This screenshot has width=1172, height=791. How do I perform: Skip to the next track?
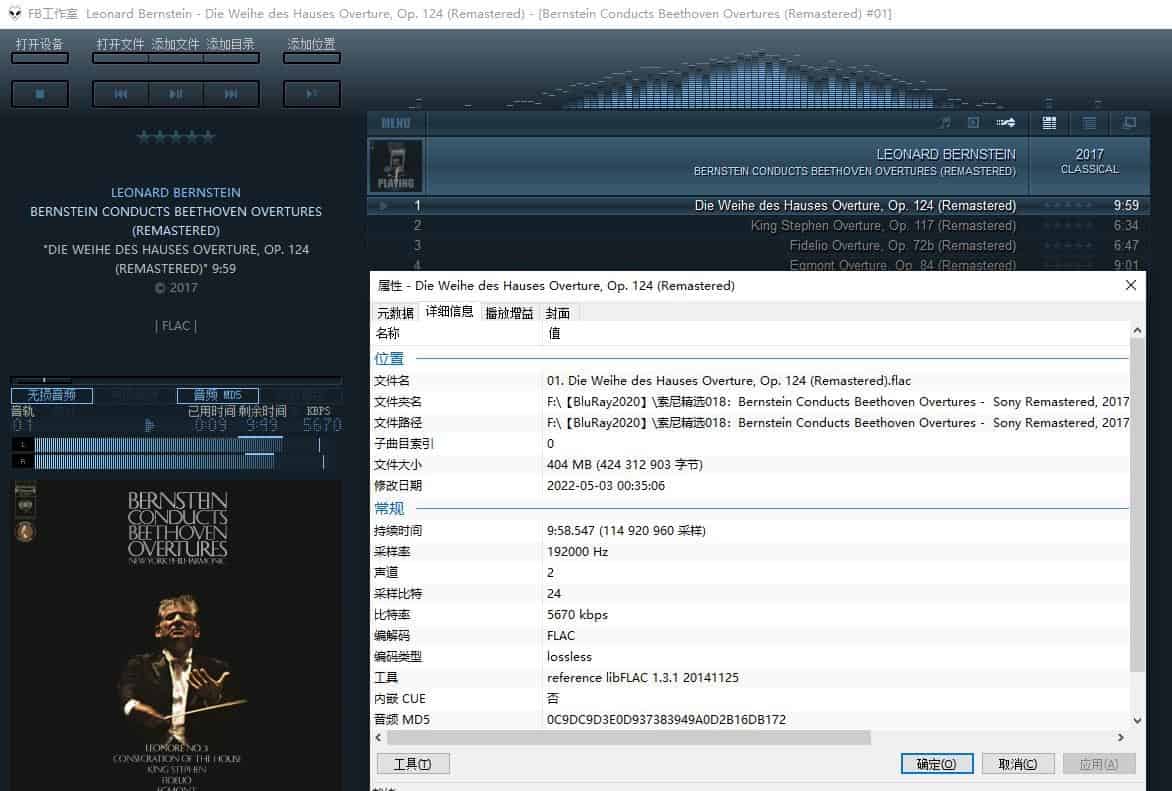pos(231,94)
